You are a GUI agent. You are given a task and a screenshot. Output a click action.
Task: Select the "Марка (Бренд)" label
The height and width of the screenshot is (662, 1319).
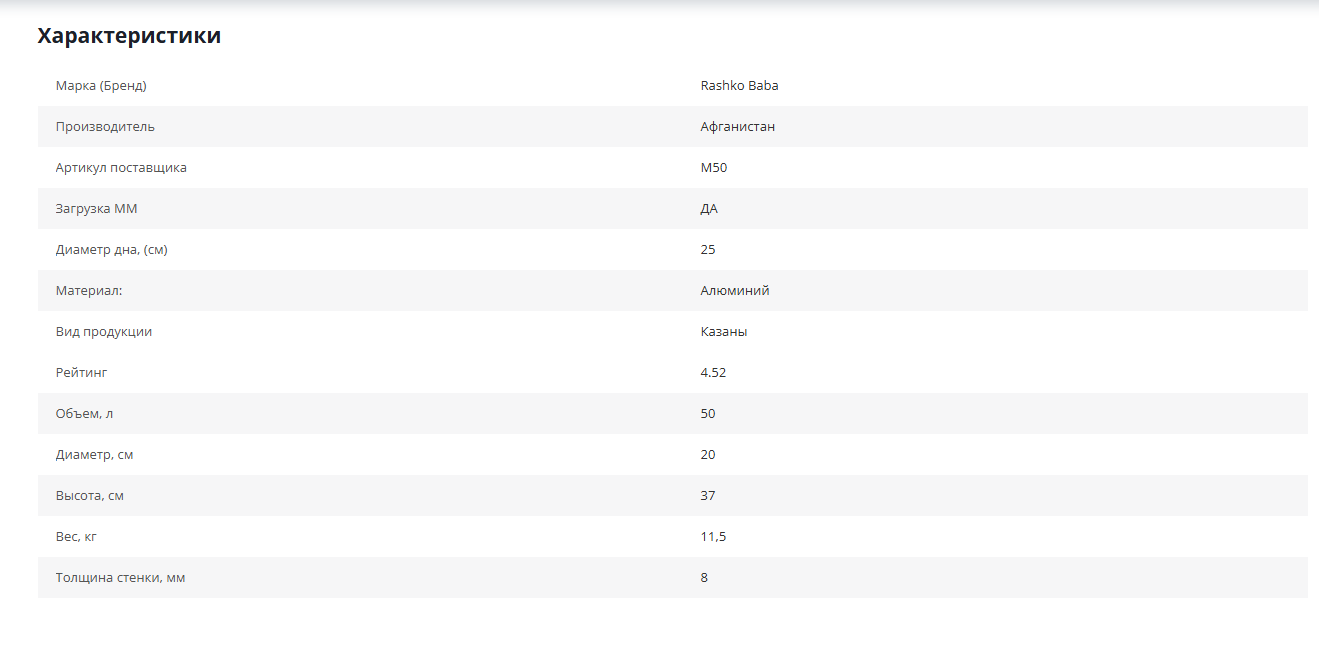(101, 86)
